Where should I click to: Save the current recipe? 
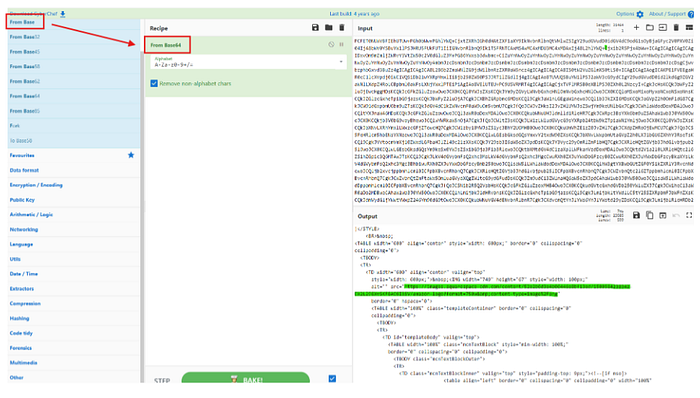[315, 28]
